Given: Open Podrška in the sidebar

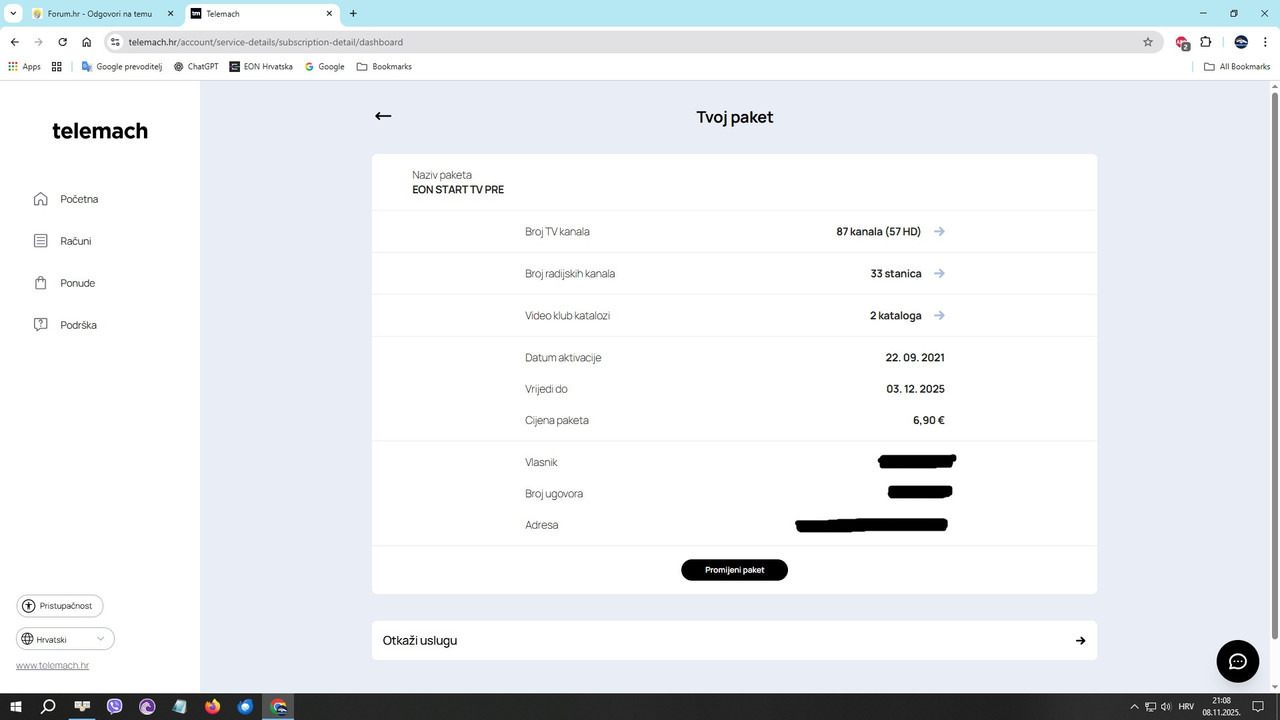Looking at the screenshot, I should [x=65, y=325].
